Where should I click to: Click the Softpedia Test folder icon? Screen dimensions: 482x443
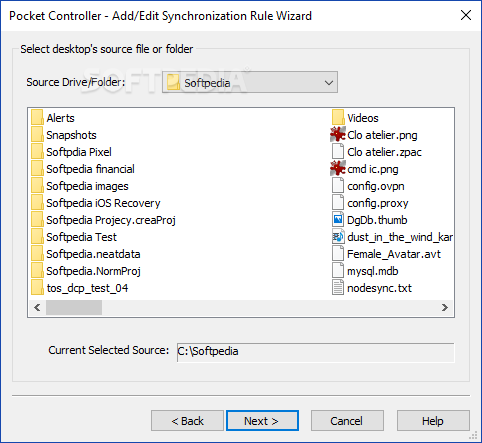click(37, 237)
